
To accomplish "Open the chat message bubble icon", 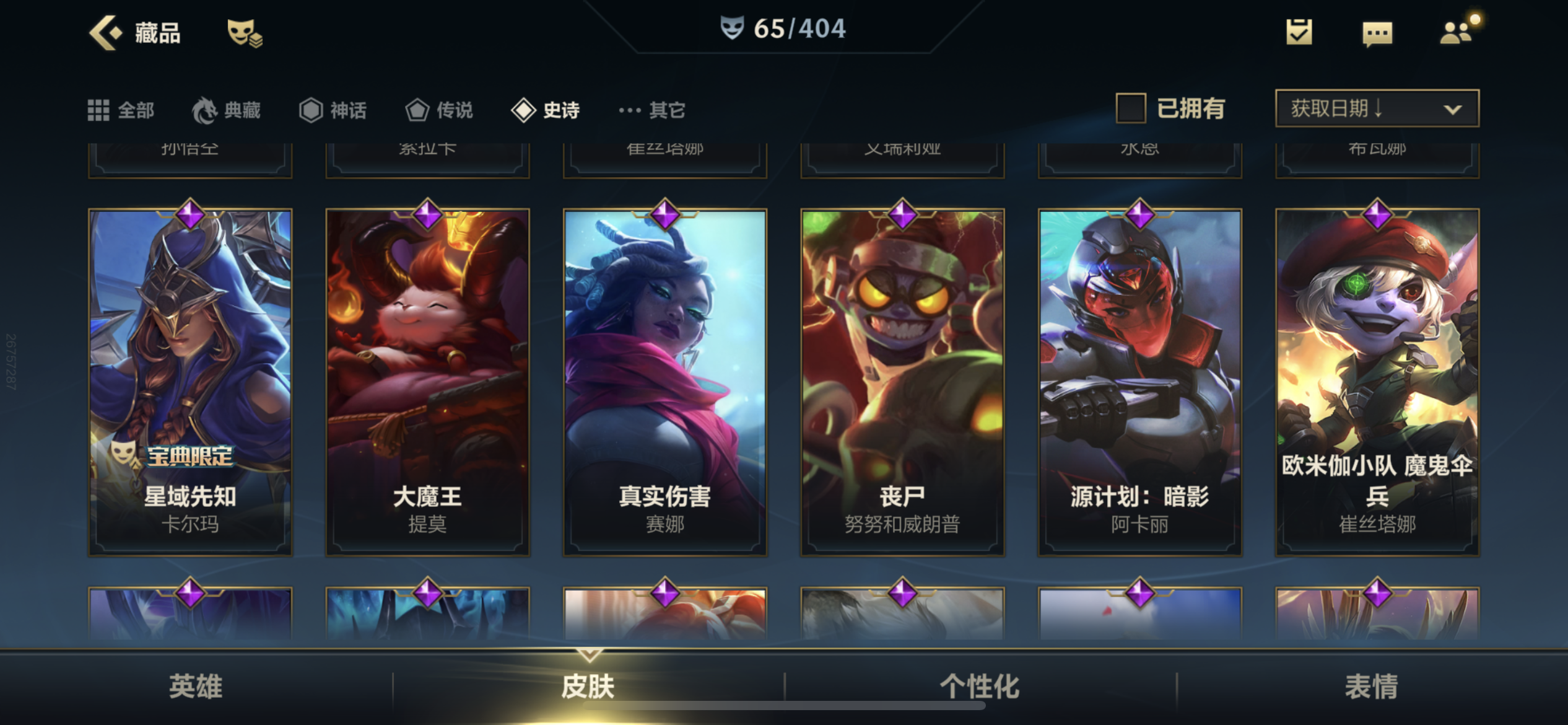I will (1377, 34).
